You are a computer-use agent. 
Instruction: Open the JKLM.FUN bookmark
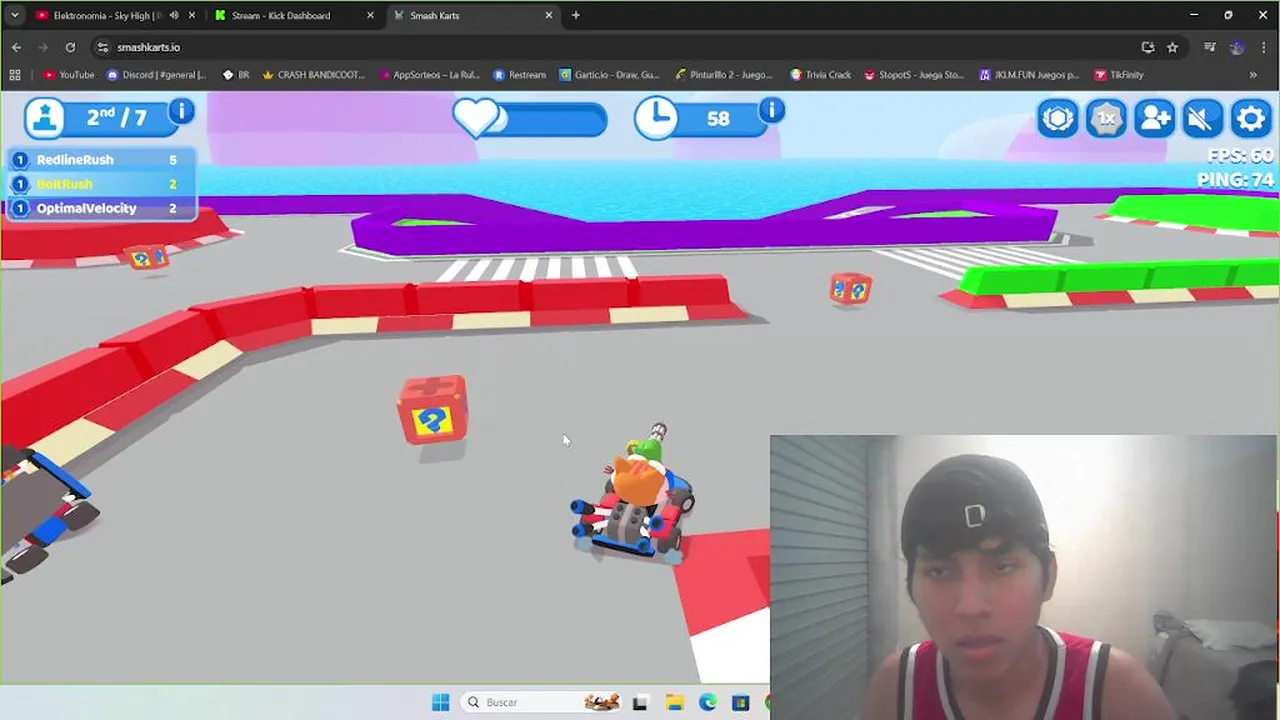[x=1029, y=75]
